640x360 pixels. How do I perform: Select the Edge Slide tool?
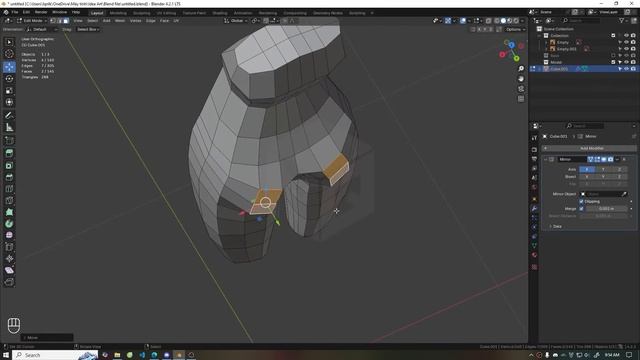coord(9,247)
